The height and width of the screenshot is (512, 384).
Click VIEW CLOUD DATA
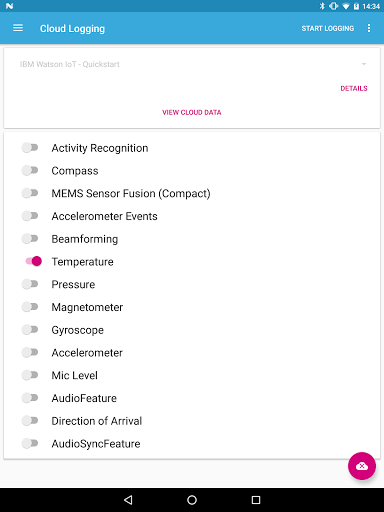(x=192, y=112)
